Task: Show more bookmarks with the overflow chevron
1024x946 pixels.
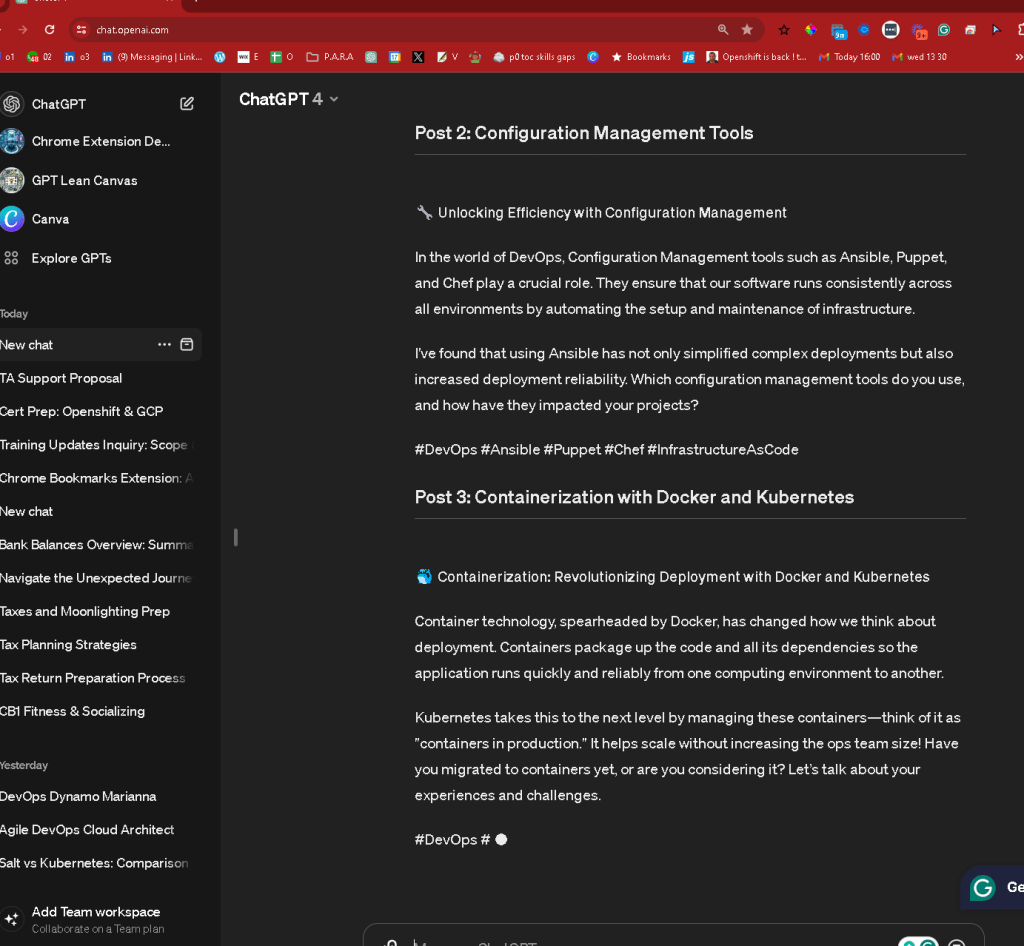Action: click(x=1018, y=57)
